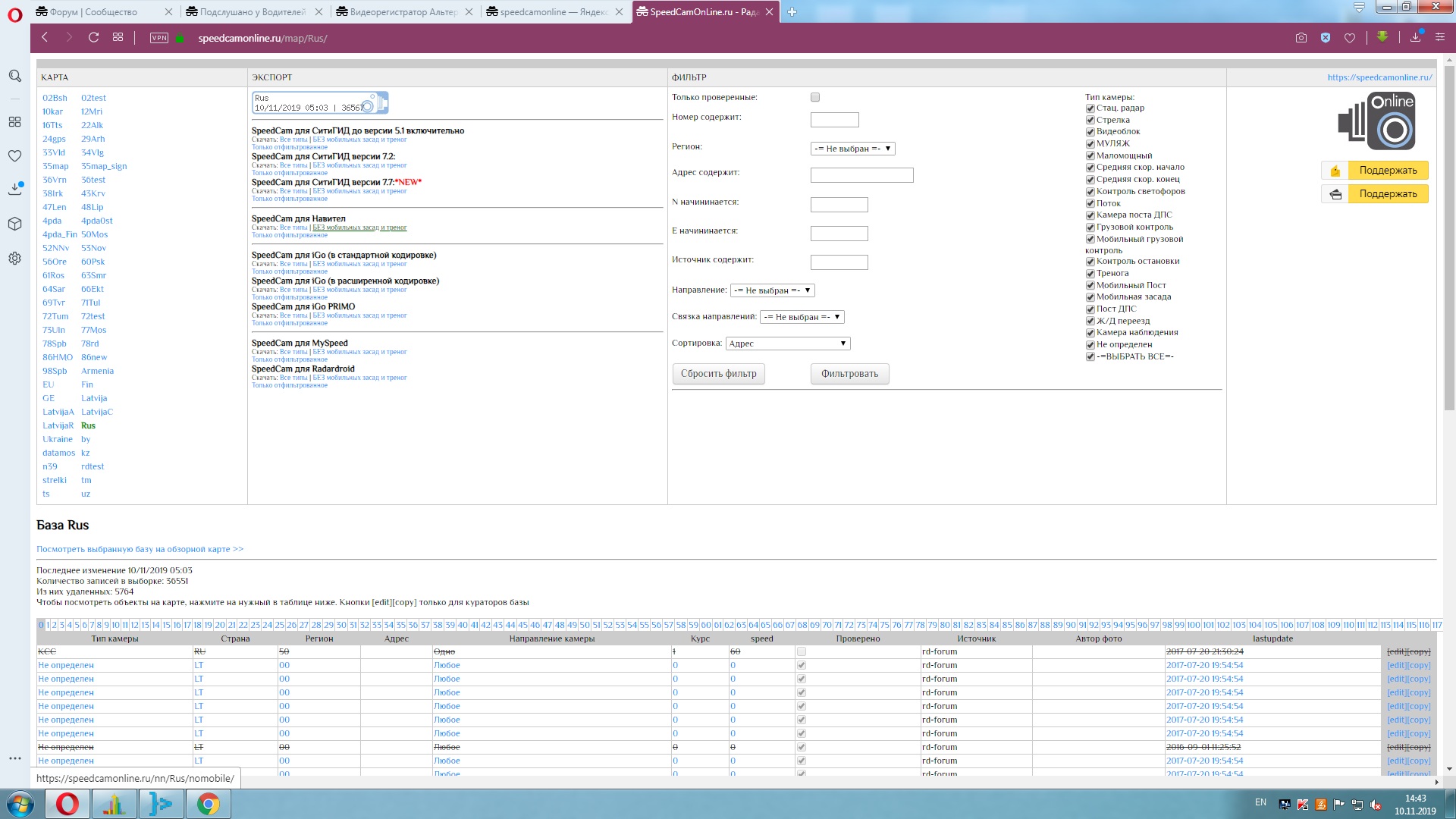
Task: Switch to the Форум | Сообщество tab
Action: point(94,12)
